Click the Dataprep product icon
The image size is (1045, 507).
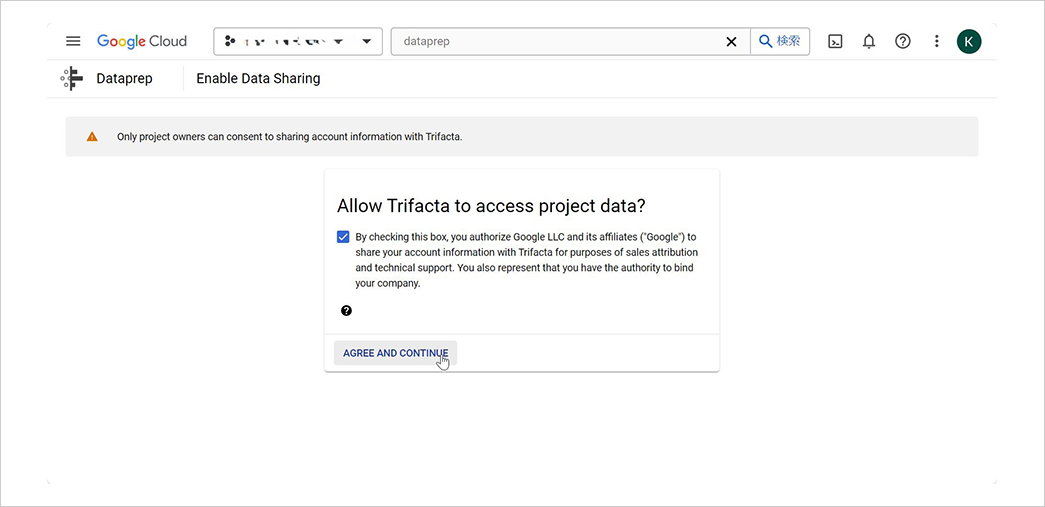coord(72,79)
